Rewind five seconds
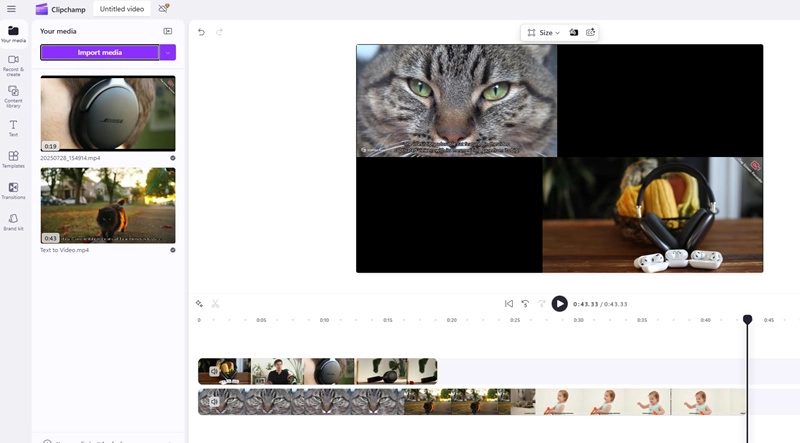This screenshot has width=800, height=443. pyautogui.click(x=525, y=304)
